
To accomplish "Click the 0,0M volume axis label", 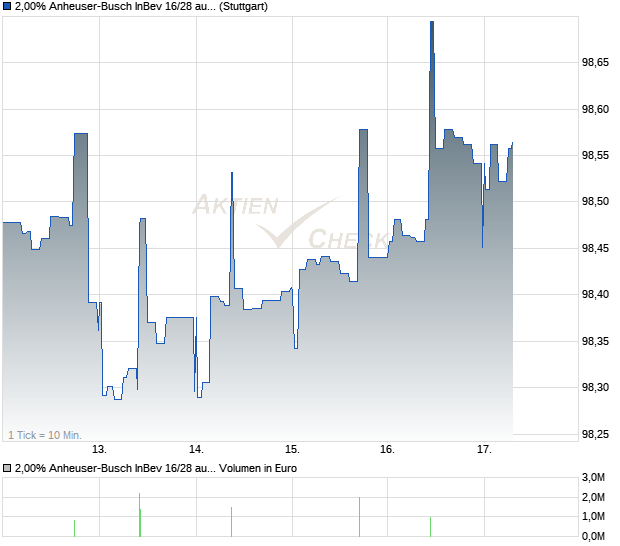I will (x=593, y=536).
